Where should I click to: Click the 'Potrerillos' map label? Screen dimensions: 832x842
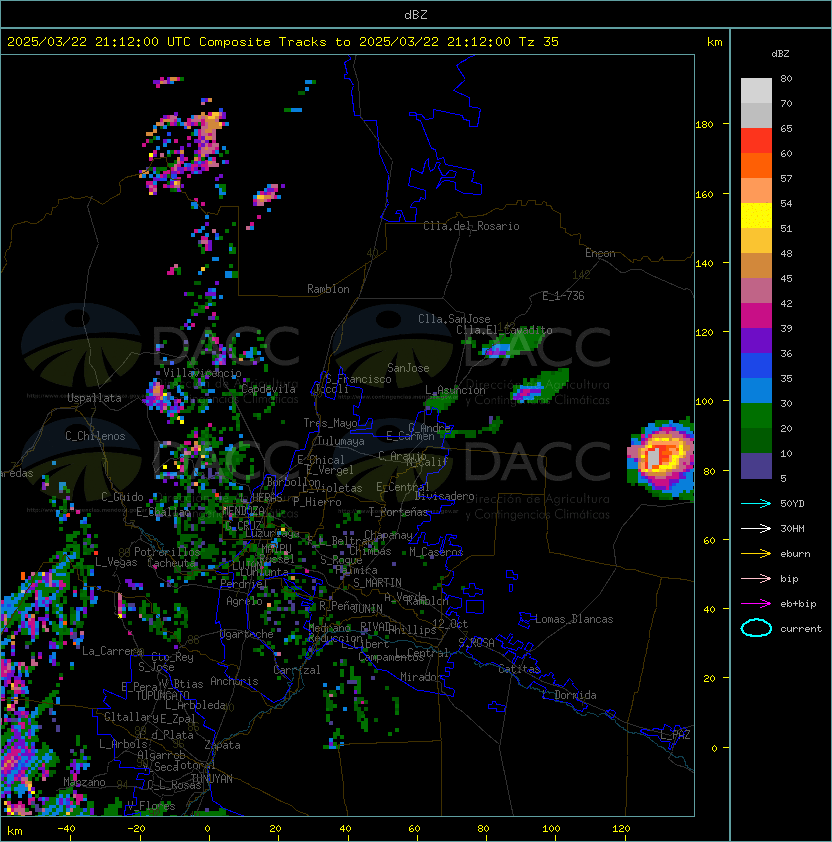pos(167,551)
